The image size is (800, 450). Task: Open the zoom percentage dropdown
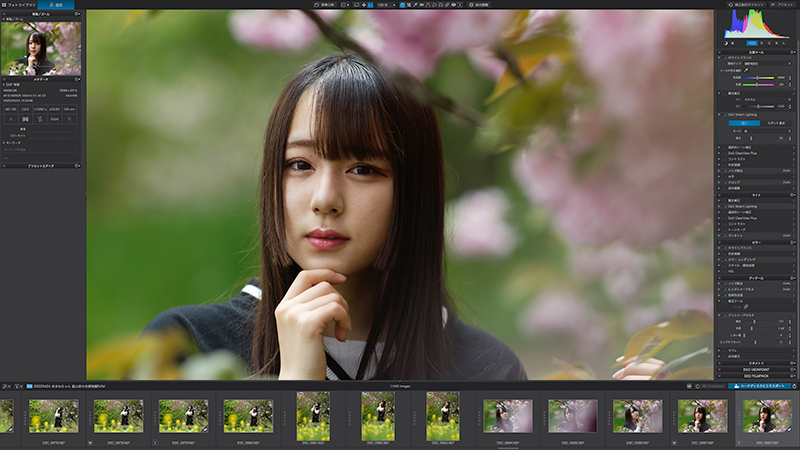click(387, 5)
